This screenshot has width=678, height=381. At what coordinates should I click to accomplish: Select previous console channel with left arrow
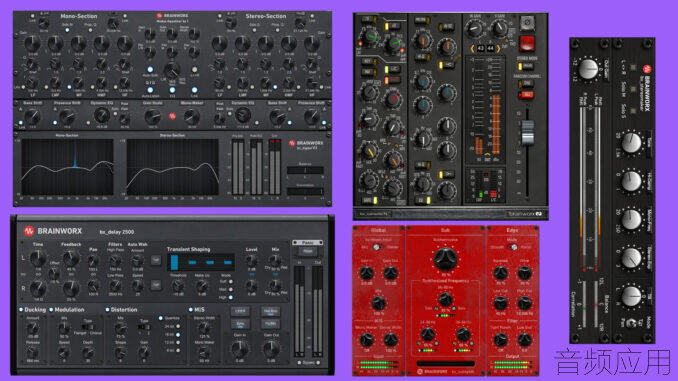click(x=472, y=48)
